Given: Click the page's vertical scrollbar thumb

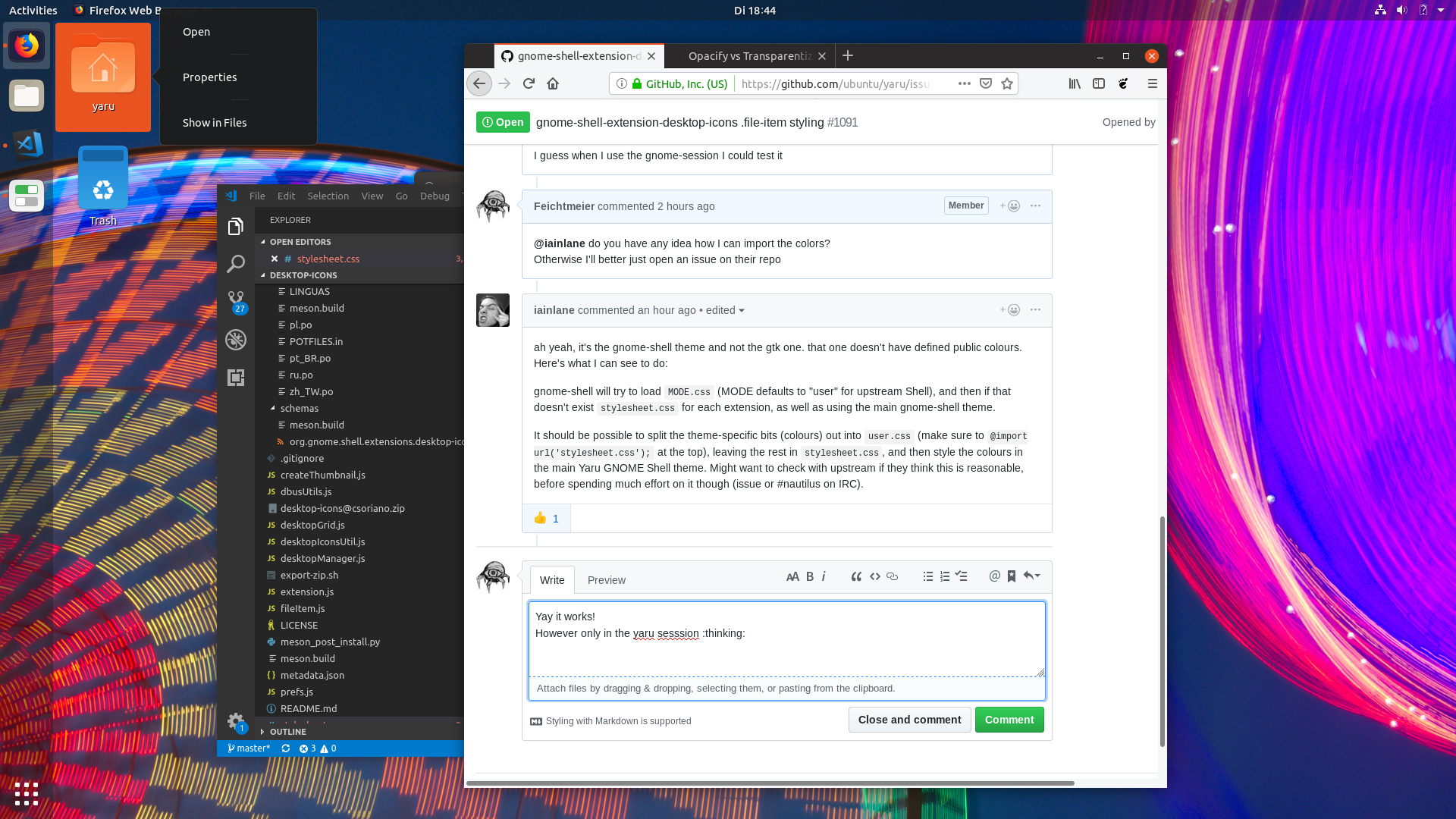Looking at the screenshot, I should pyautogui.click(x=1162, y=629).
